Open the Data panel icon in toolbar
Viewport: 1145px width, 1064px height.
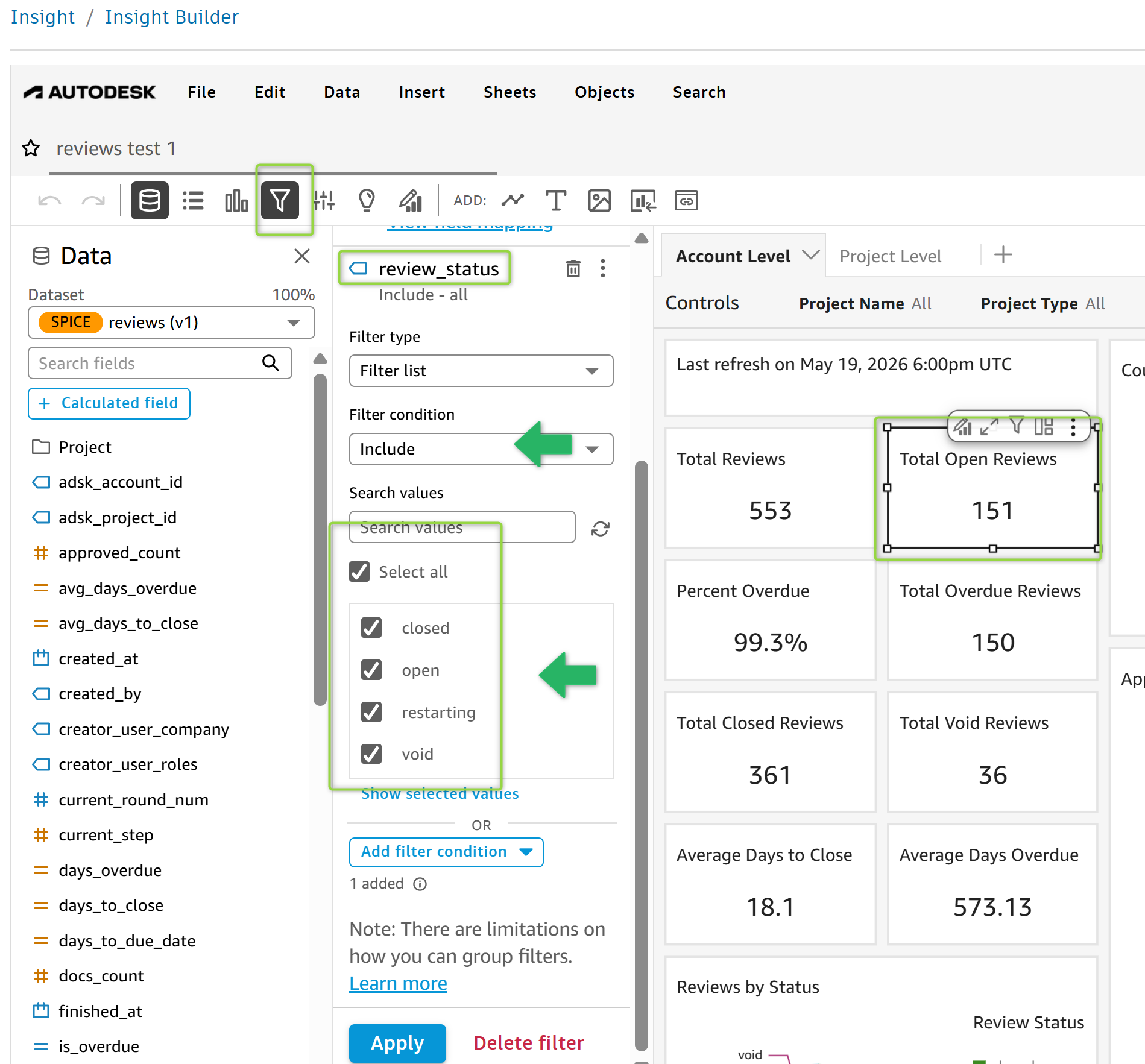pyautogui.click(x=150, y=201)
